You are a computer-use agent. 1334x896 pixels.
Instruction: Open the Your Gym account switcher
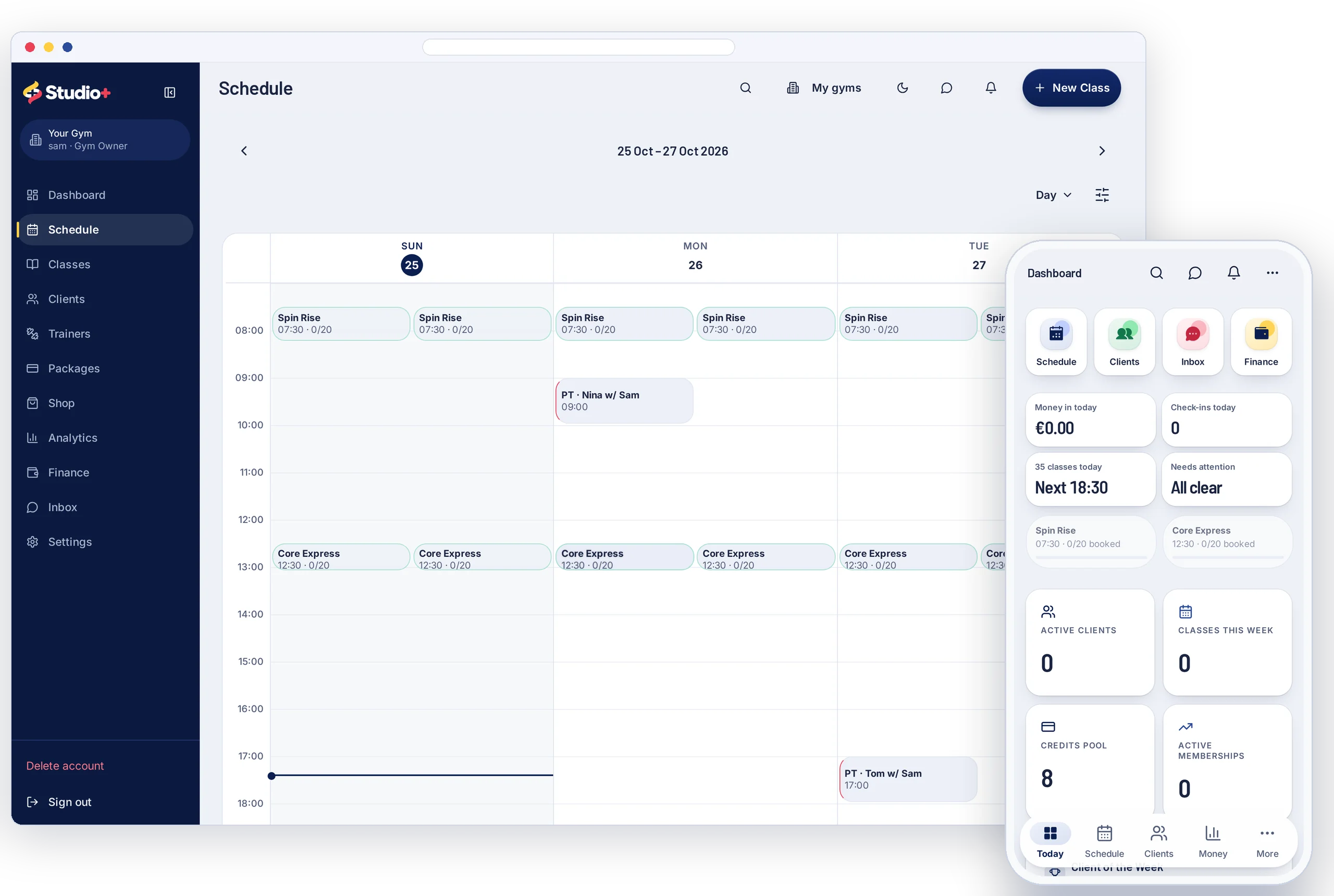click(x=105, y=140)
